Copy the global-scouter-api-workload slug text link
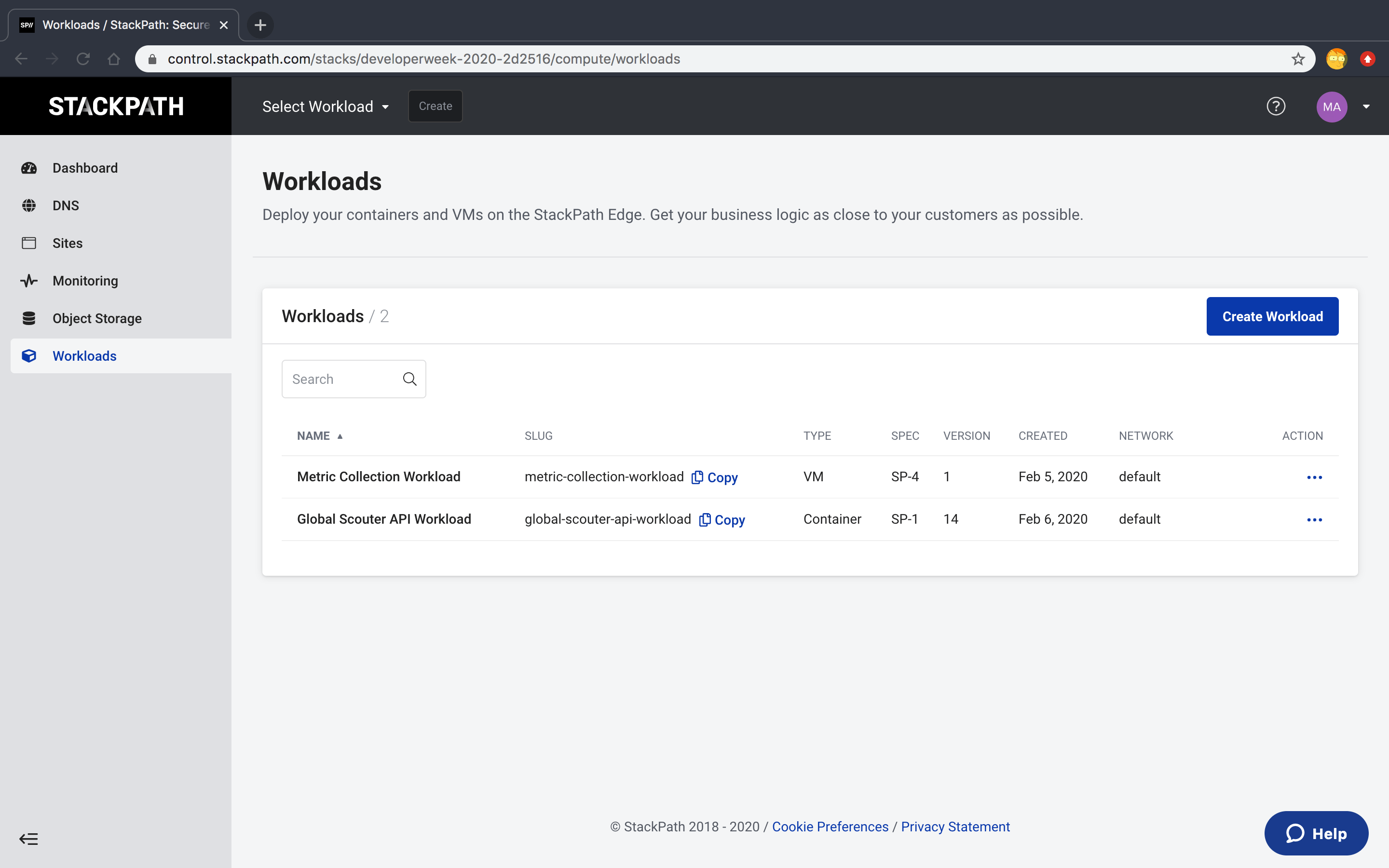 coord(730,520)
